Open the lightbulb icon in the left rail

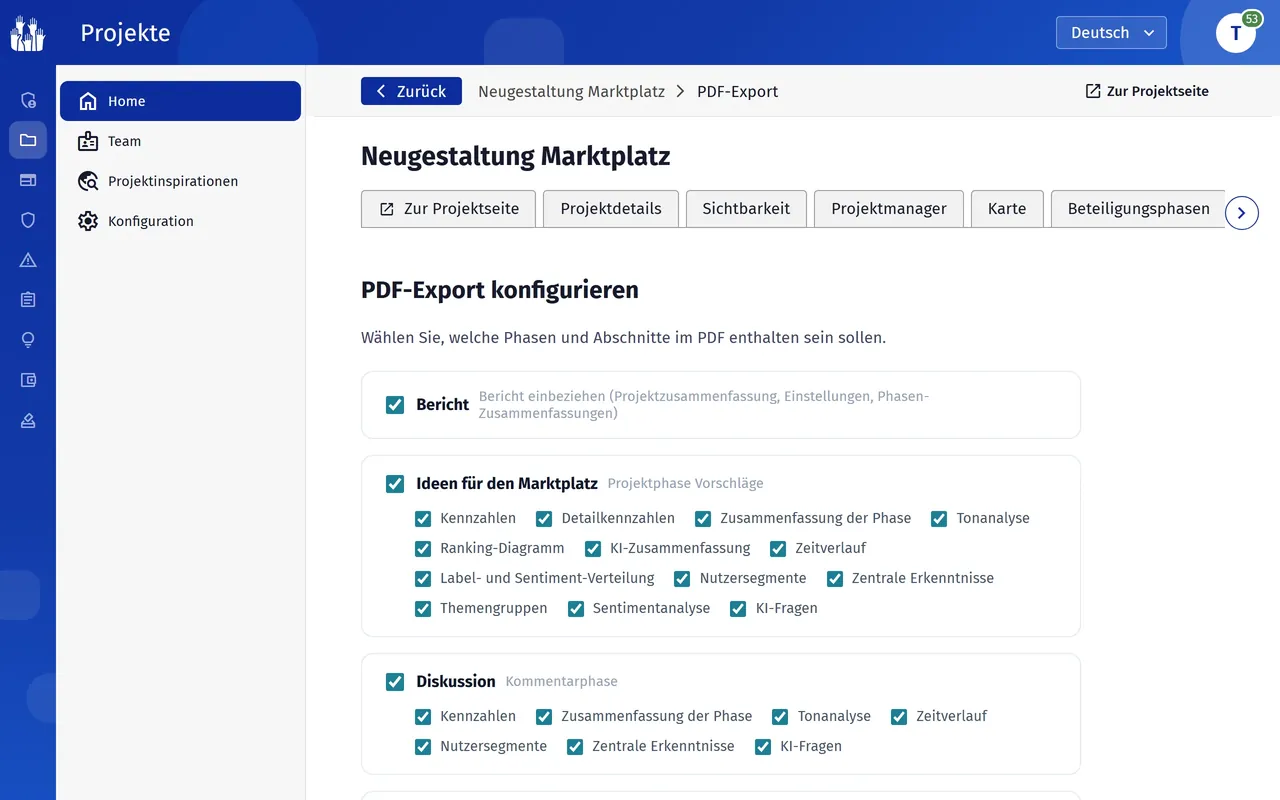pos(28,340)
